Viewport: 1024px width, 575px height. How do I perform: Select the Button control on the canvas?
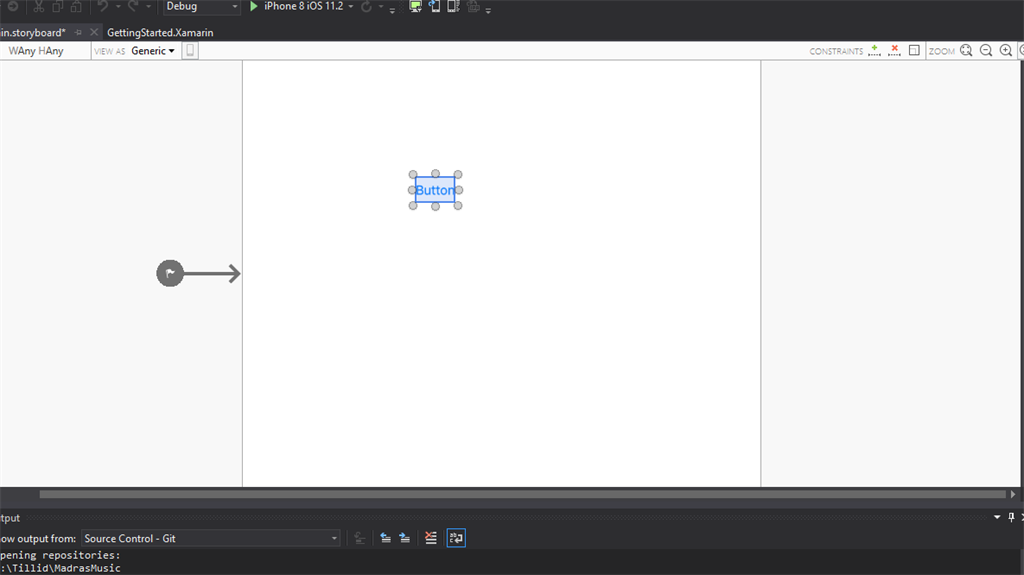(435, 190)
